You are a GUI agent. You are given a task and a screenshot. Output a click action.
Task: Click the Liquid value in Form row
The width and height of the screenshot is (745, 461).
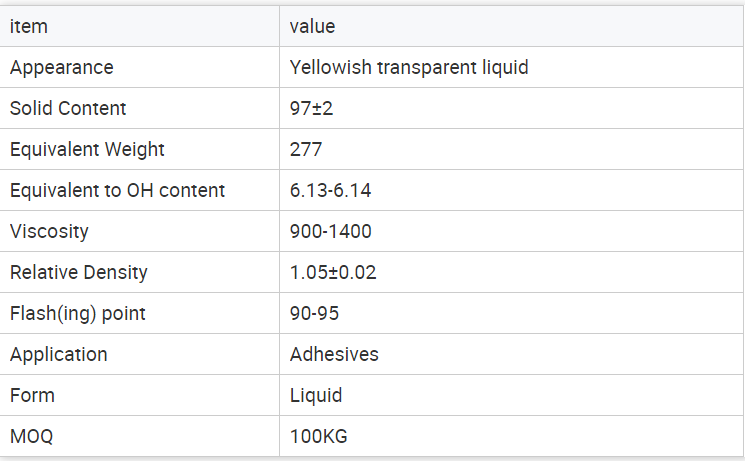tap(316, 396)
